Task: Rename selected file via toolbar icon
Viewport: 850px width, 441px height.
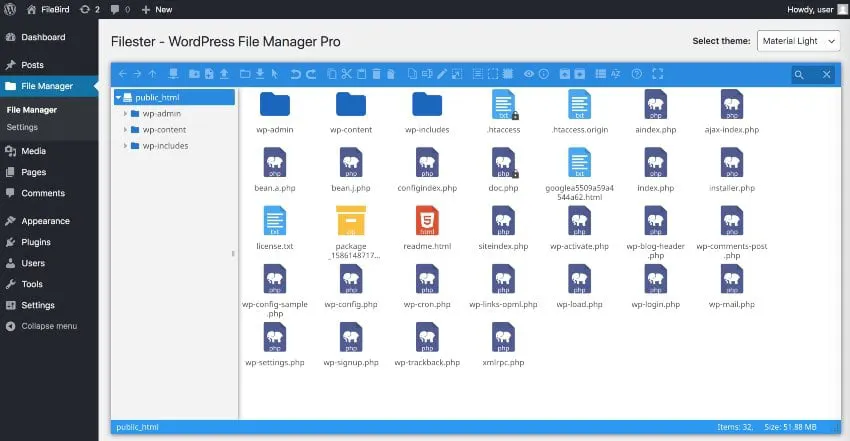Action: pyautogui.click(x=427, y=74)
